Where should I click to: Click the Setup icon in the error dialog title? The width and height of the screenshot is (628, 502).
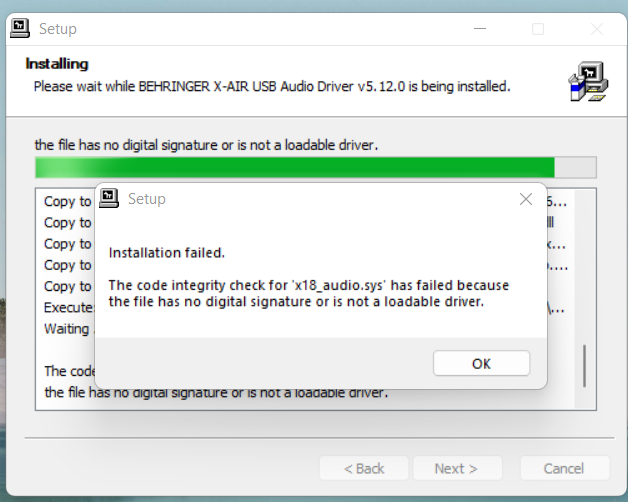109,198
